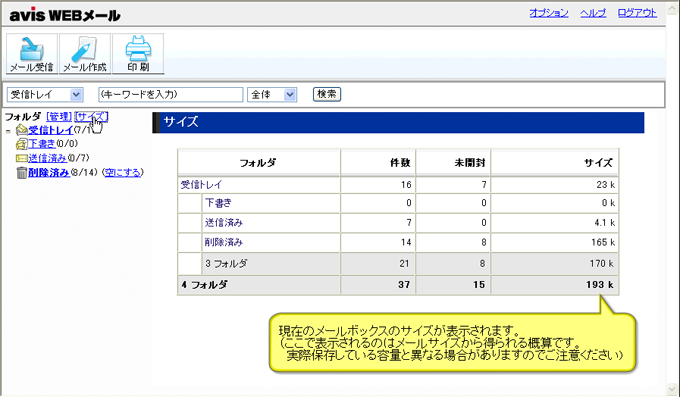Click the 4 フォルダ total row label
680x397 pixels.
pyautogui.click(x=204, y=285)
